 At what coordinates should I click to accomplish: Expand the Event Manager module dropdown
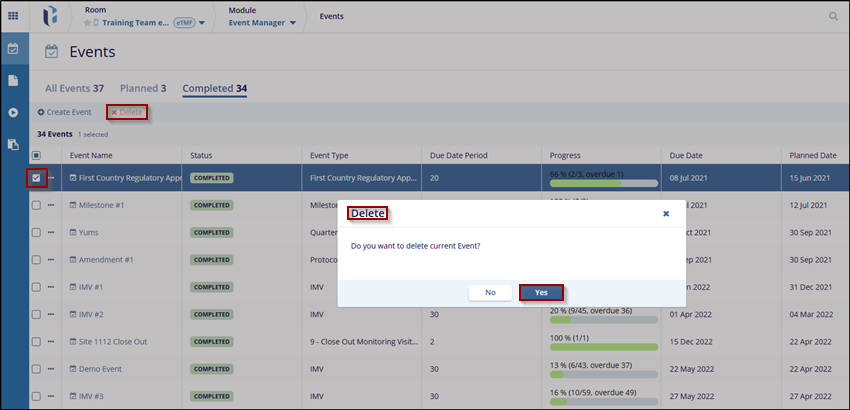tap(293, 22)
